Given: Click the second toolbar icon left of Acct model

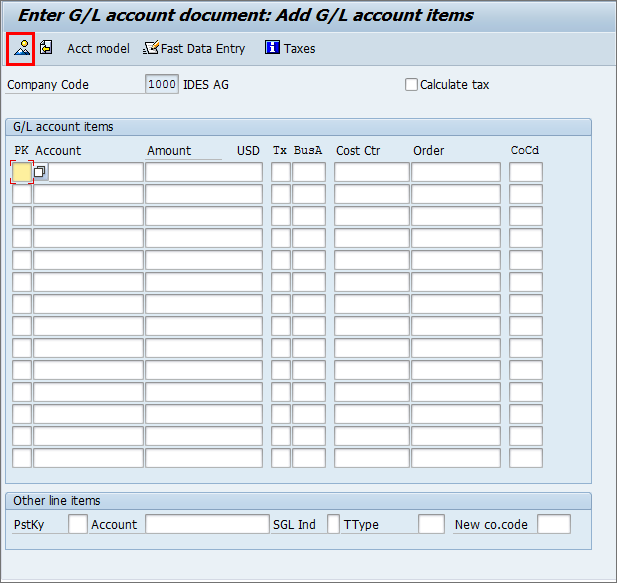Looking at the screenshot, I should (46, 48).
